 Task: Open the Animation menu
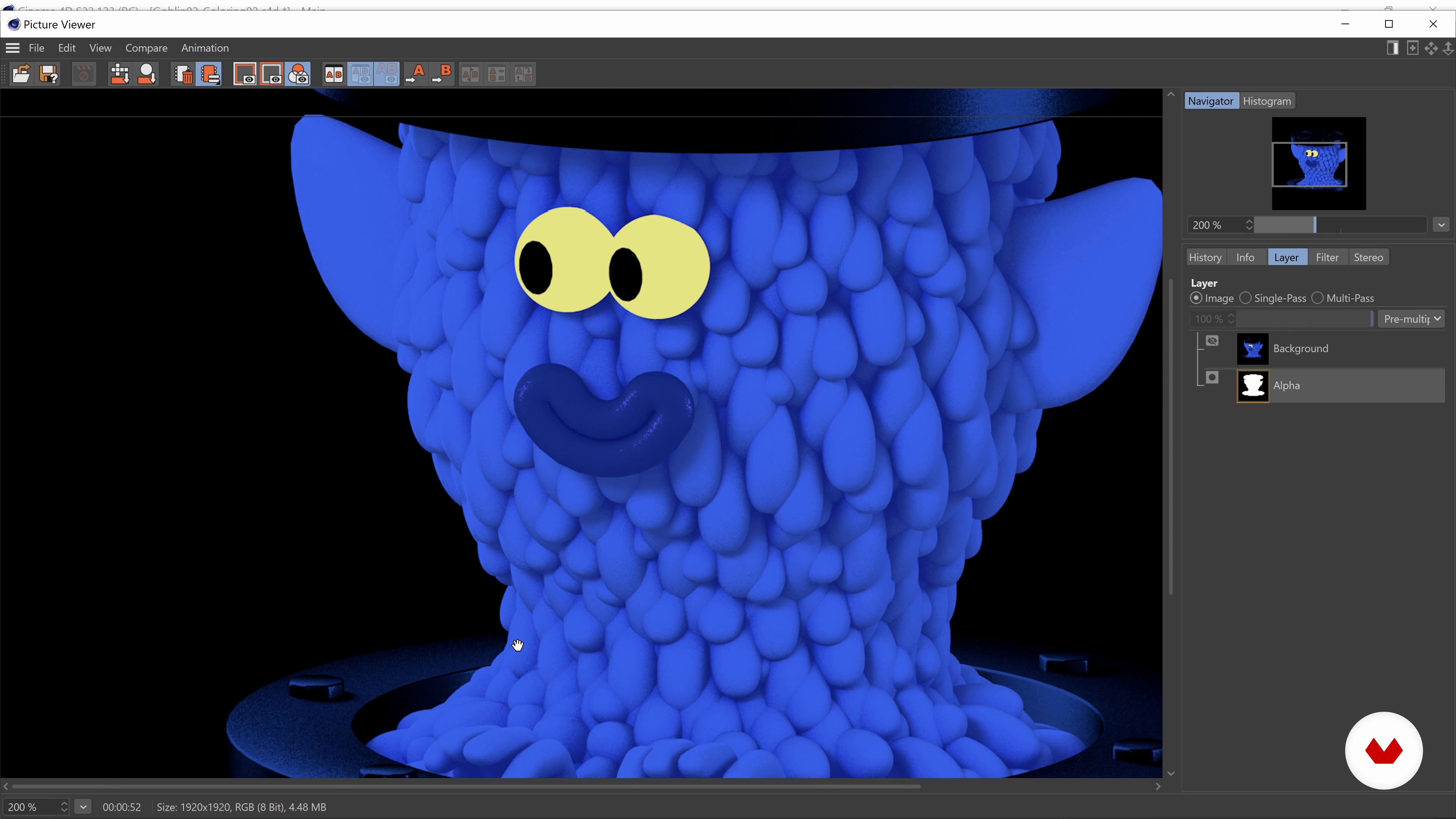(x=205, y=48)
